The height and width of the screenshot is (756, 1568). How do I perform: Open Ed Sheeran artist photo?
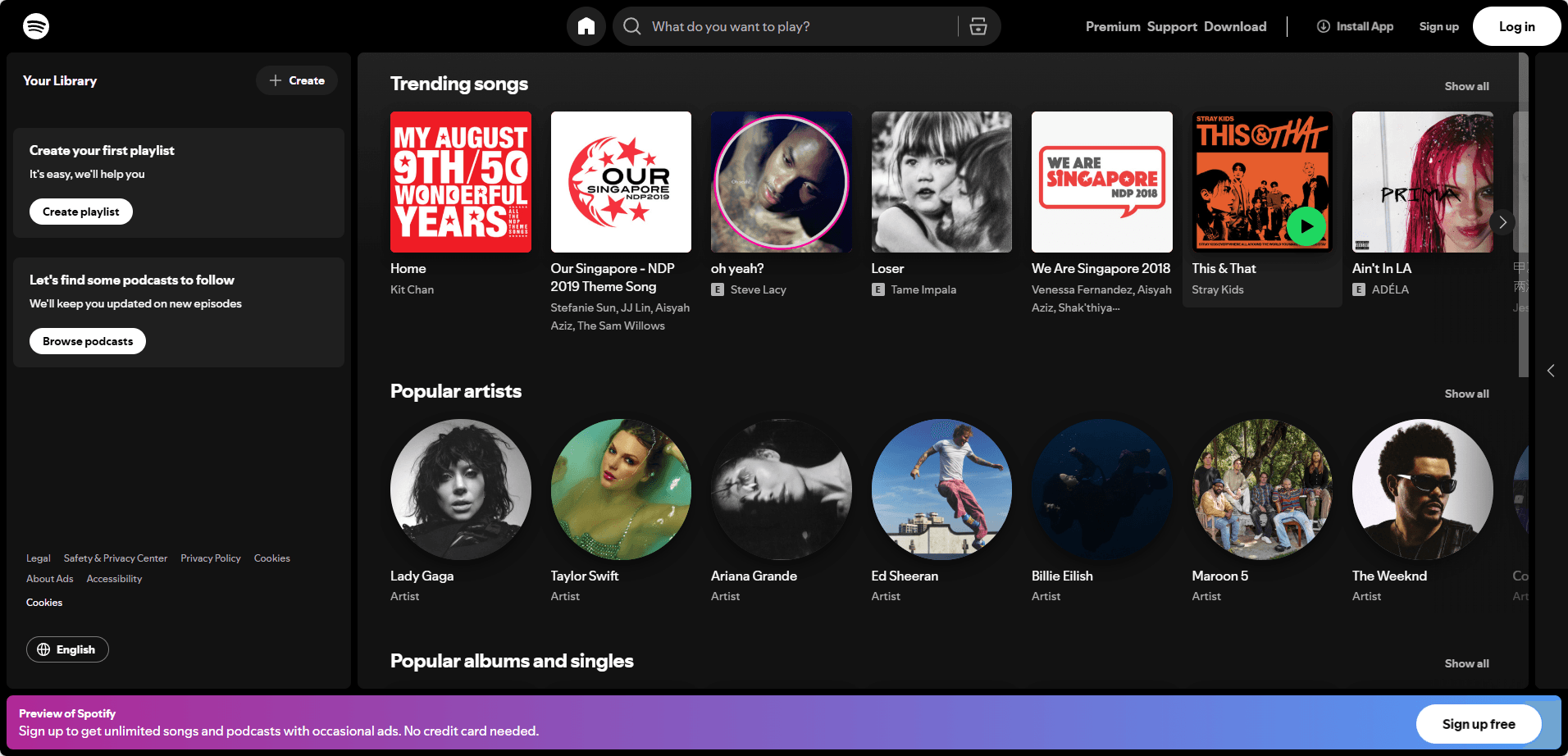click(x=941, y=490)
